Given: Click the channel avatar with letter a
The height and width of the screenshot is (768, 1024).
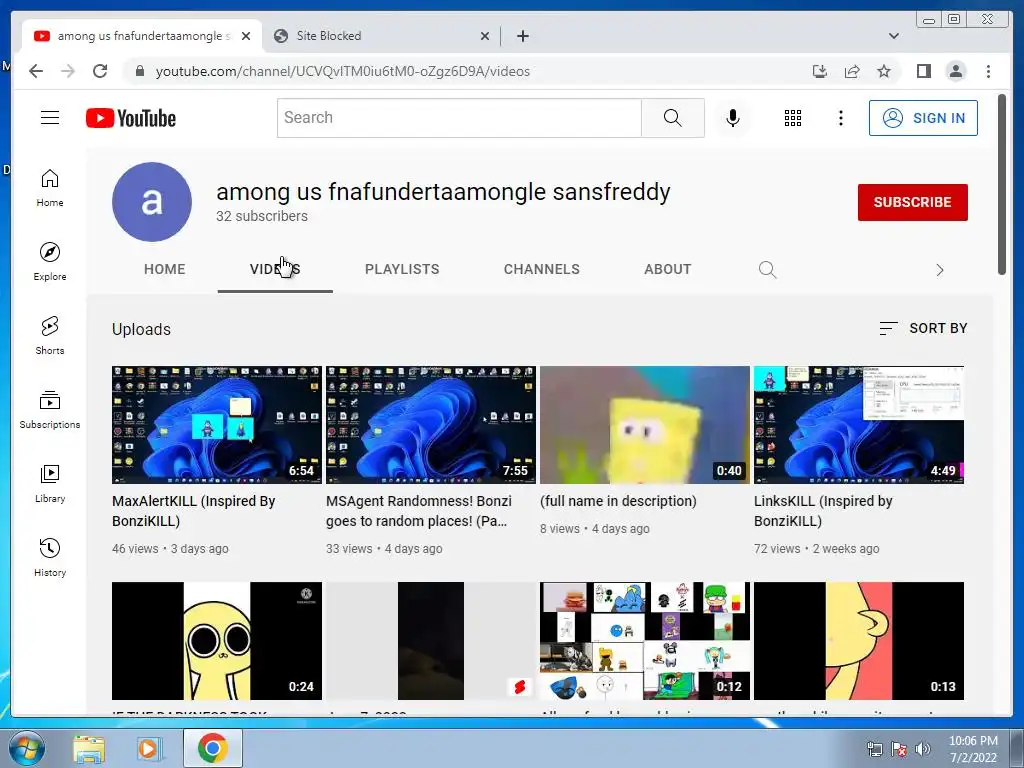Looking at the screenshot, I should pos(152,202).
